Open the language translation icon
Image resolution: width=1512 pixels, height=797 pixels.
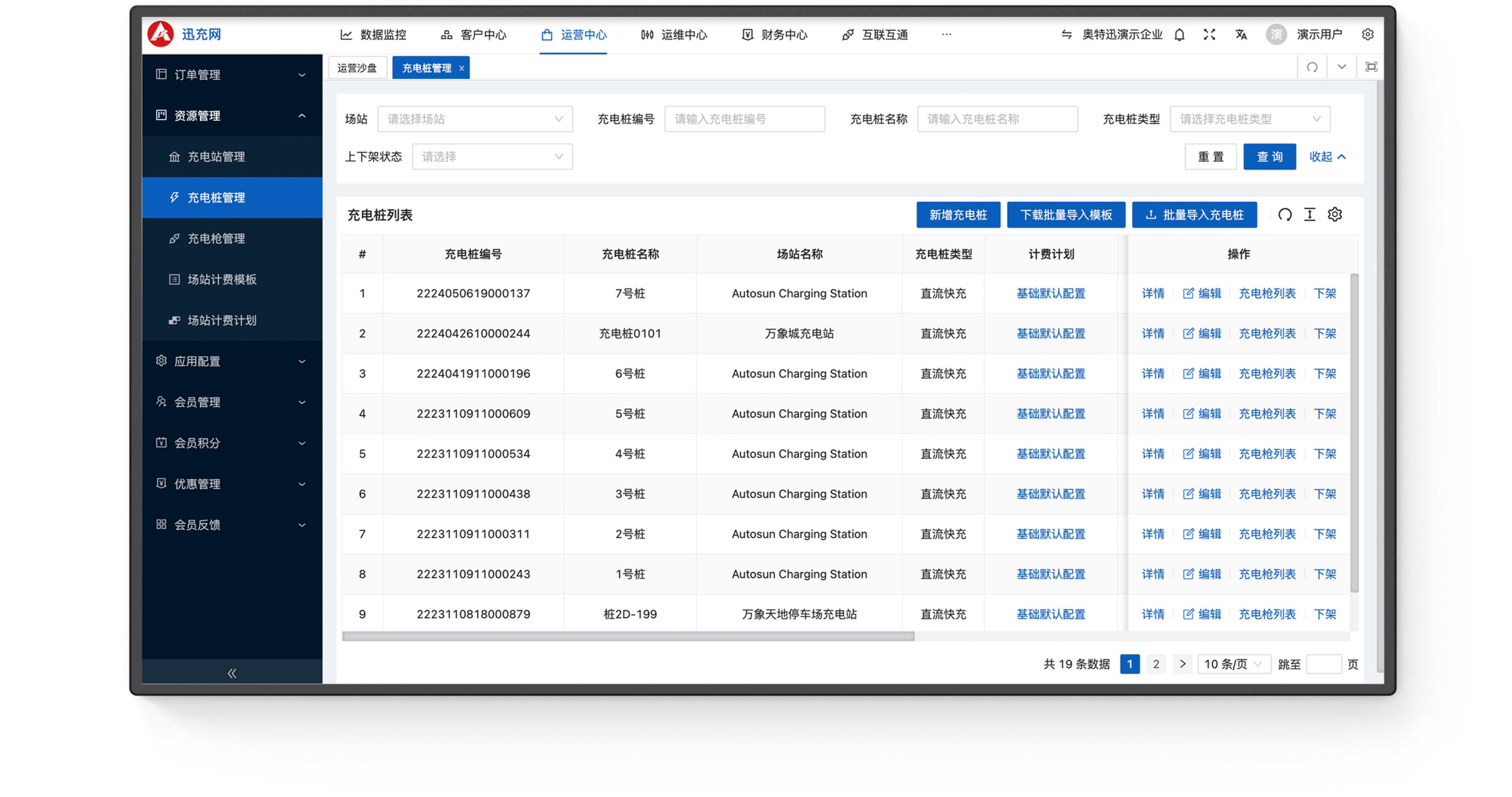tap(1241, 35)
